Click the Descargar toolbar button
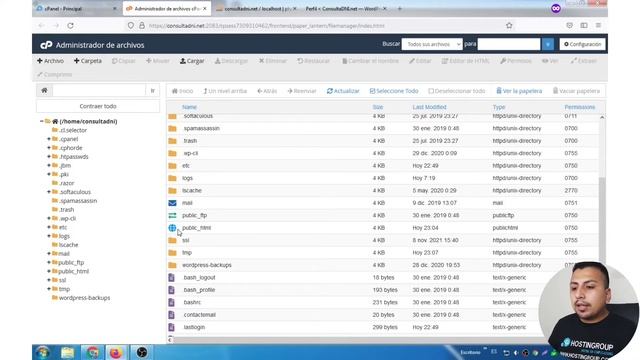Viewport: 640px width, 360px height. coord(231,61)
